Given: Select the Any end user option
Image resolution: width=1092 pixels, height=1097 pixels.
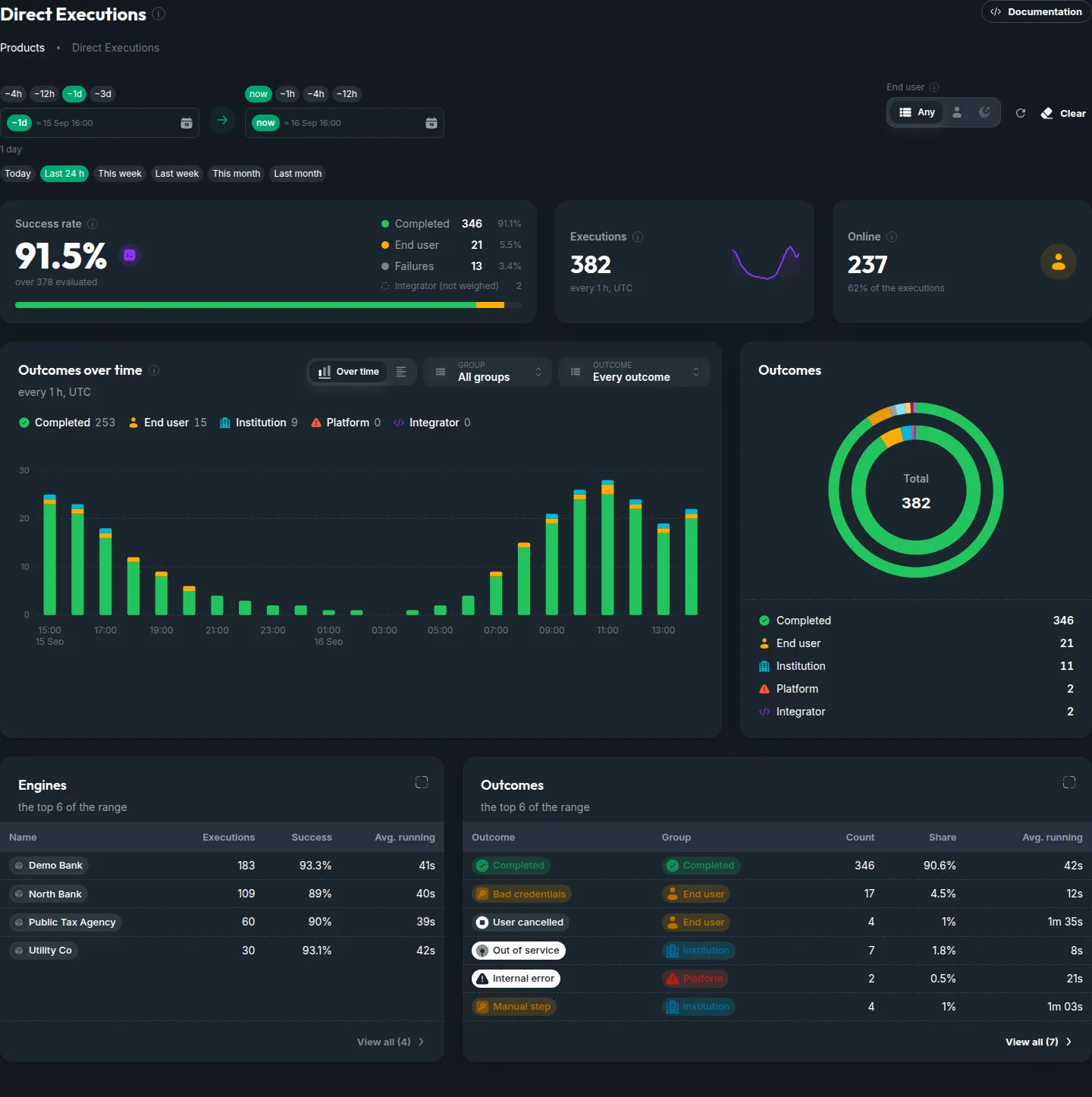Looking at the screenshot, I should click(917, 112).
